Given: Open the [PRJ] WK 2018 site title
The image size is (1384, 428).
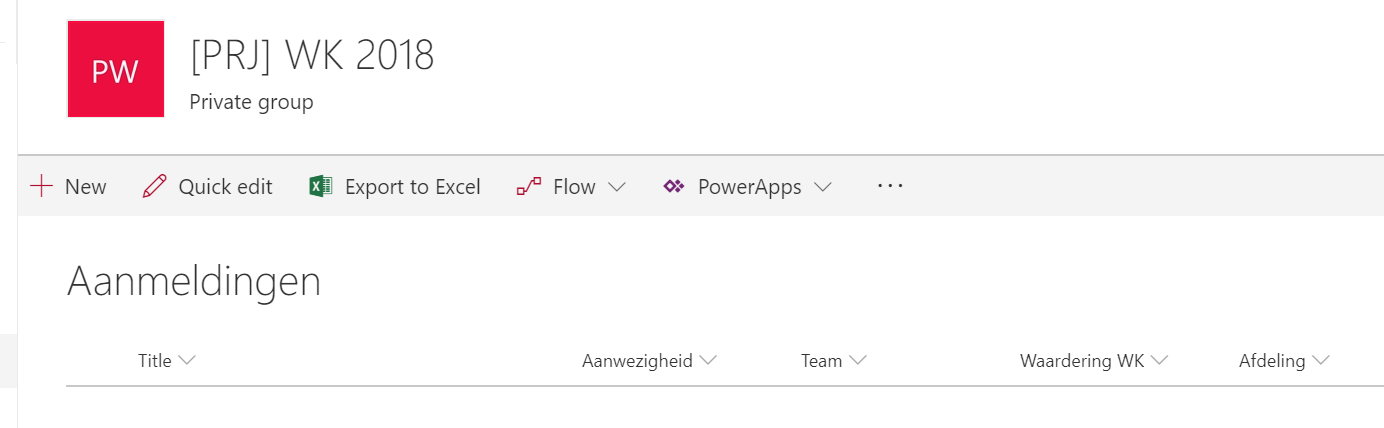Looking at the screenshot, I should (312, 56).
